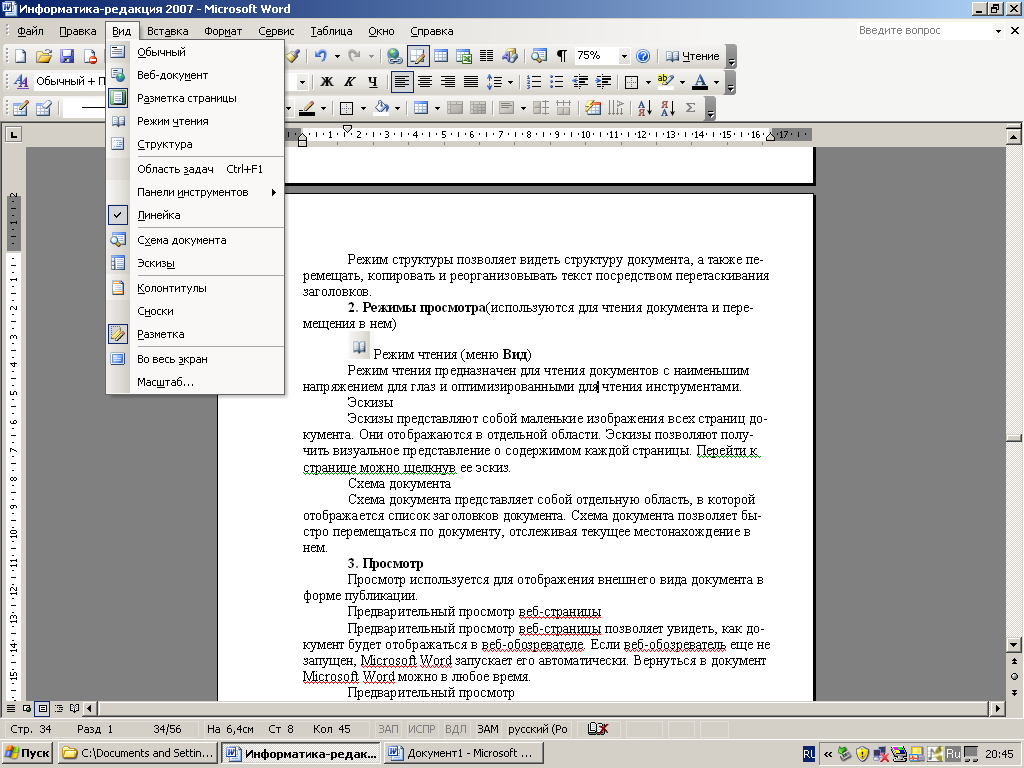
Task: Click the numbered list icon
Action: [534, 82]
